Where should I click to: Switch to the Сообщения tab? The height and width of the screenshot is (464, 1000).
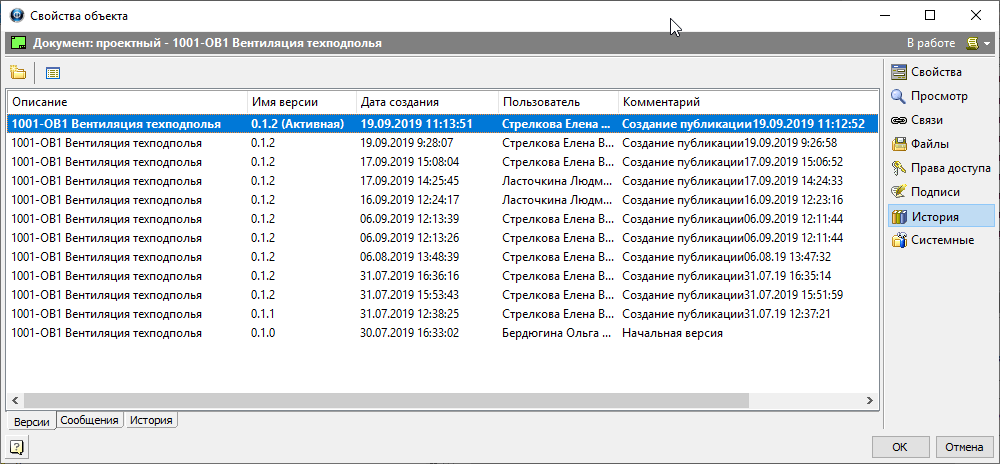tap(90, 421)
